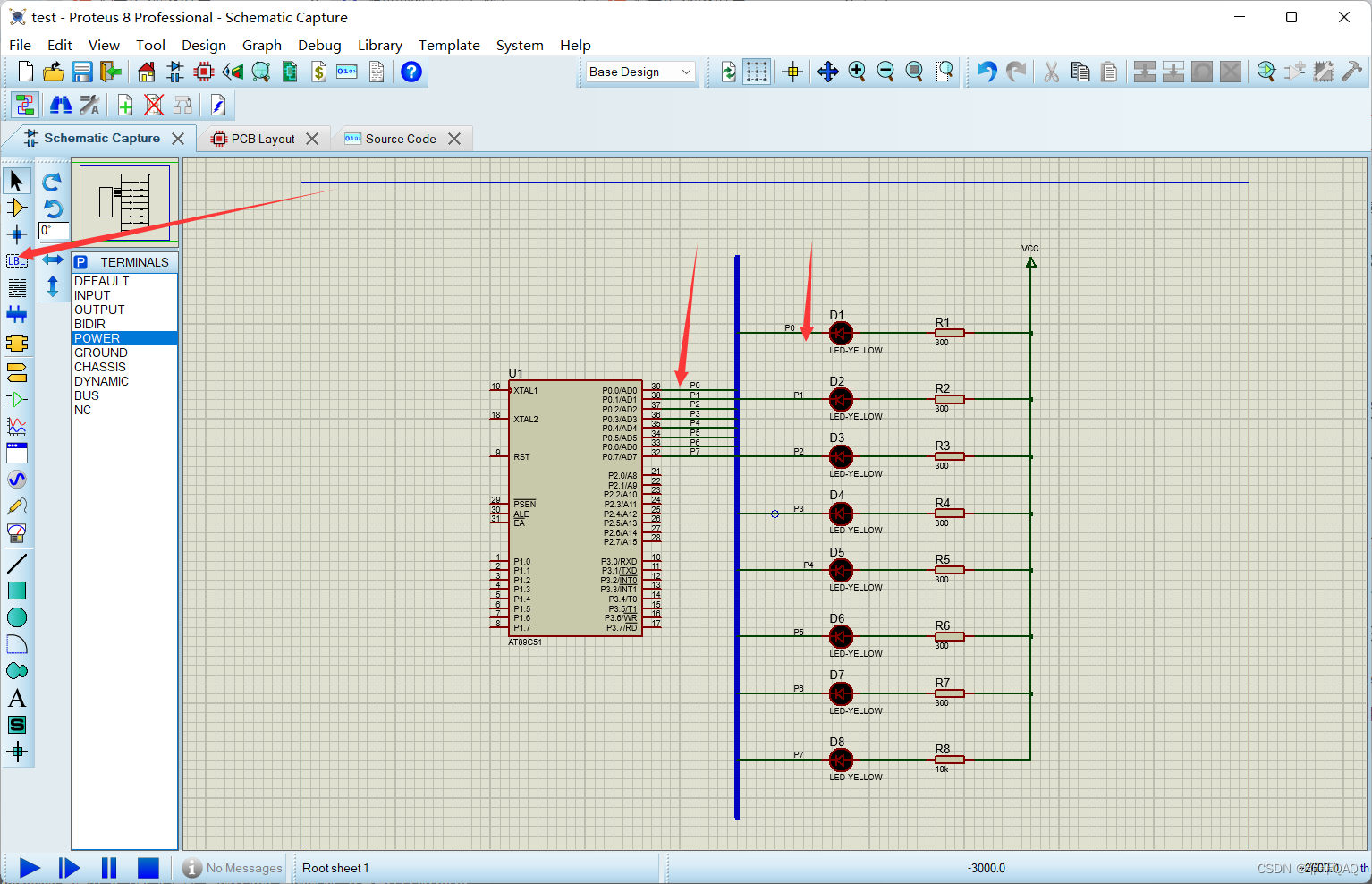Click the Pick terminals 'P' button
1372x884 pixels.
[x=81, y=262]
